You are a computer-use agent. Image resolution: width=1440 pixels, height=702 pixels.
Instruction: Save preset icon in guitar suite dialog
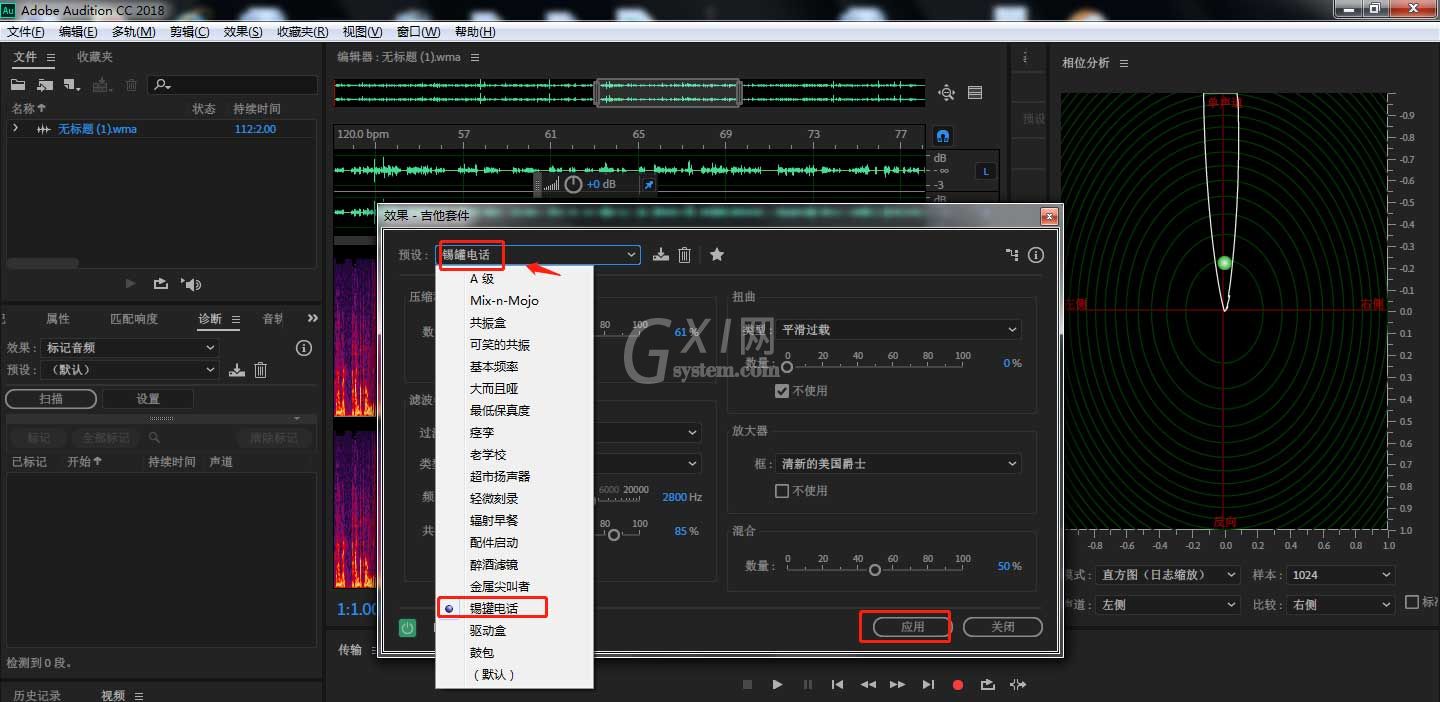click(x=660, y=255)
